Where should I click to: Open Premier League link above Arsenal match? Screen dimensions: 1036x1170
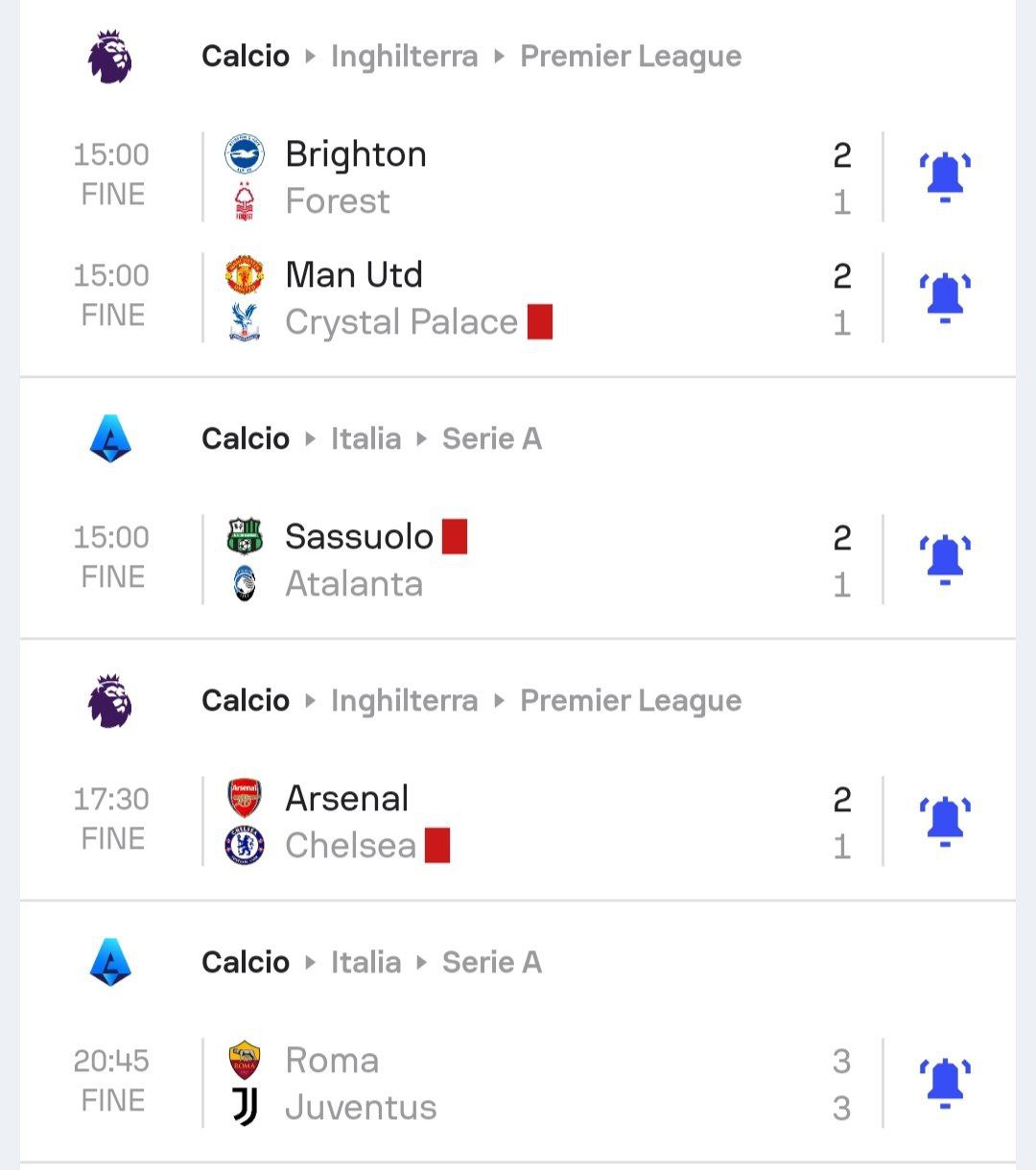click(630, 701)
